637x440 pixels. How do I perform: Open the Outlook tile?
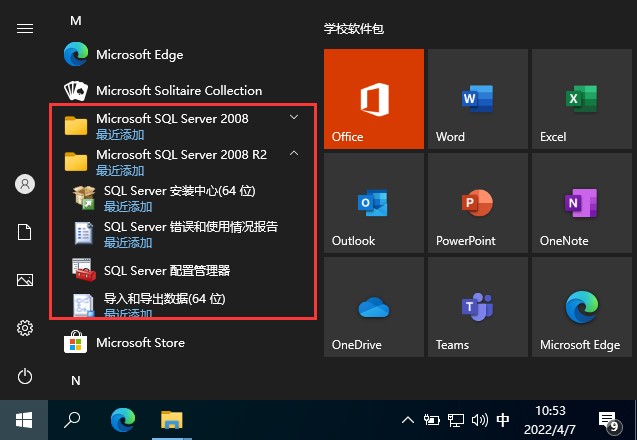click(374, 203)
